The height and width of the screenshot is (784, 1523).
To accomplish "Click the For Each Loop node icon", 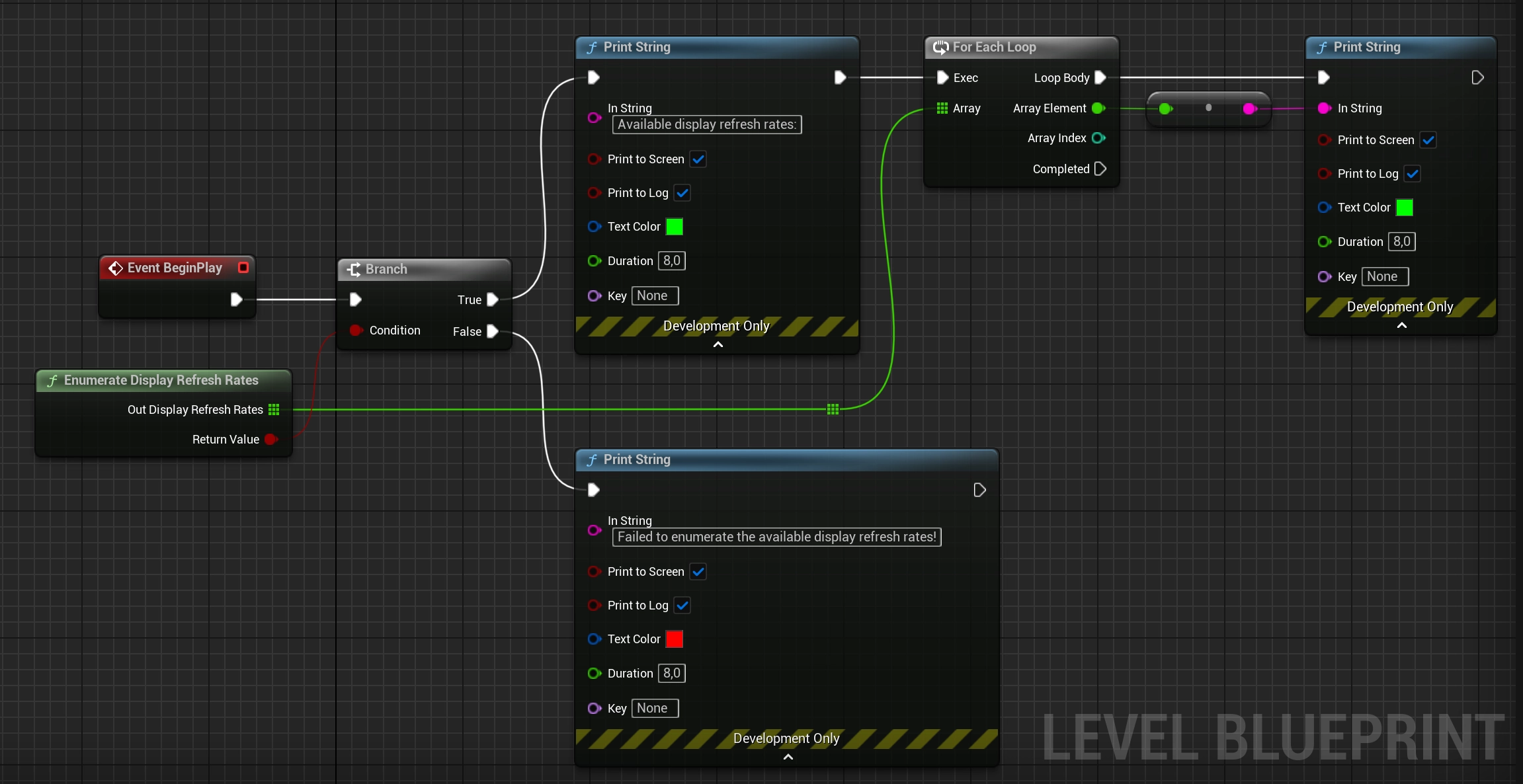I will [940, 47].
